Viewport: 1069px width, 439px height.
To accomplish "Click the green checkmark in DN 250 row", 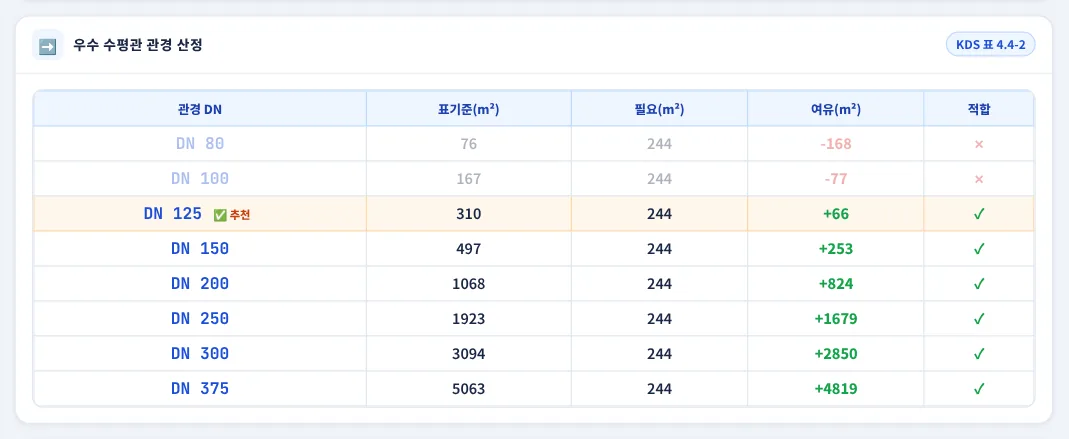I will coord(979,319).
